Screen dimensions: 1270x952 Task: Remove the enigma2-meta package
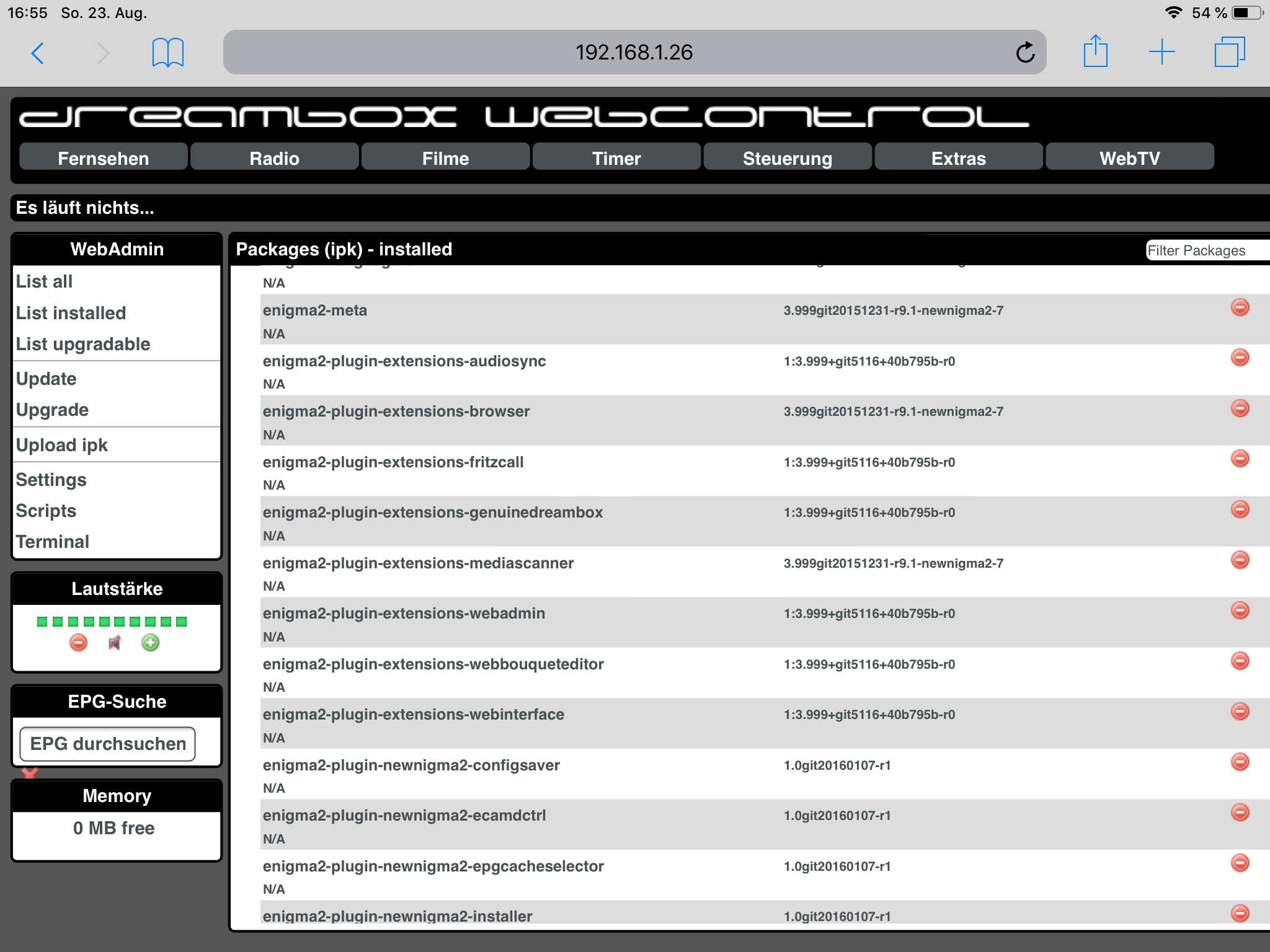tap(1240, 307)
